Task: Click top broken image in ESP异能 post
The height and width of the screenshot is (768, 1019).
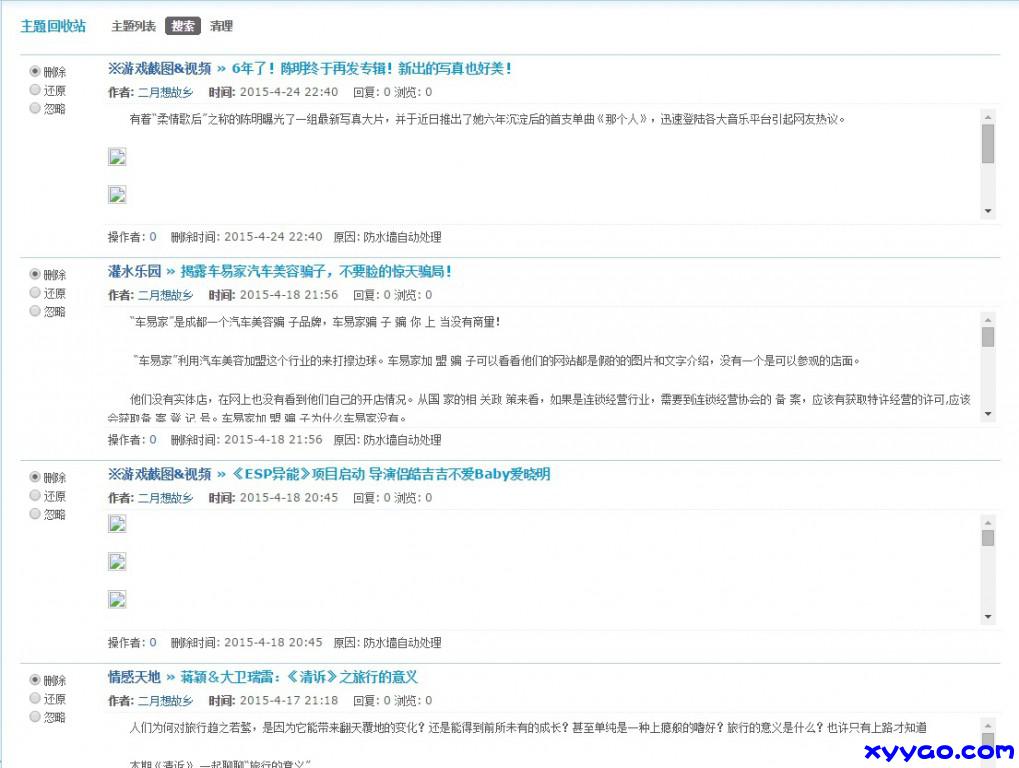Action: [x=117, y=524]
